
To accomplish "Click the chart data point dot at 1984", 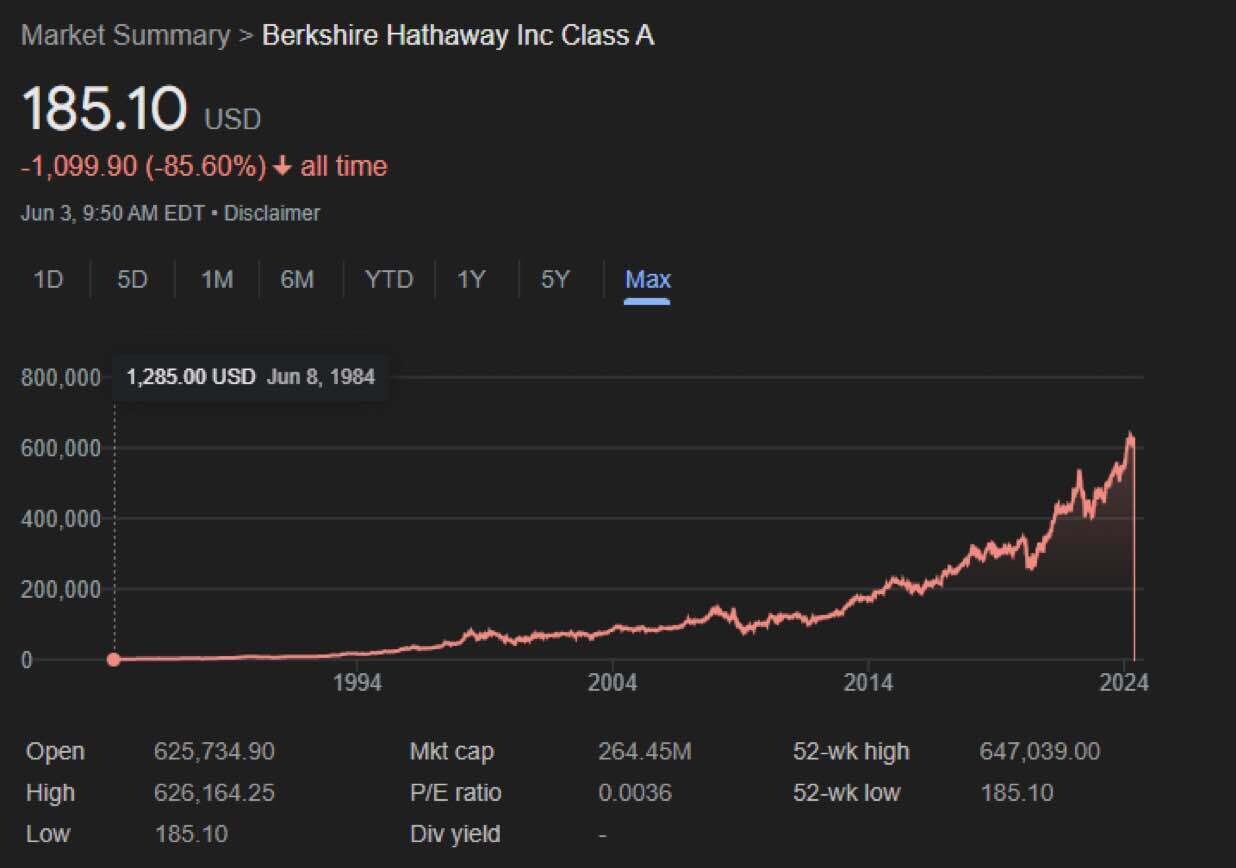I will pyautogui.click(x=114, y=660).
